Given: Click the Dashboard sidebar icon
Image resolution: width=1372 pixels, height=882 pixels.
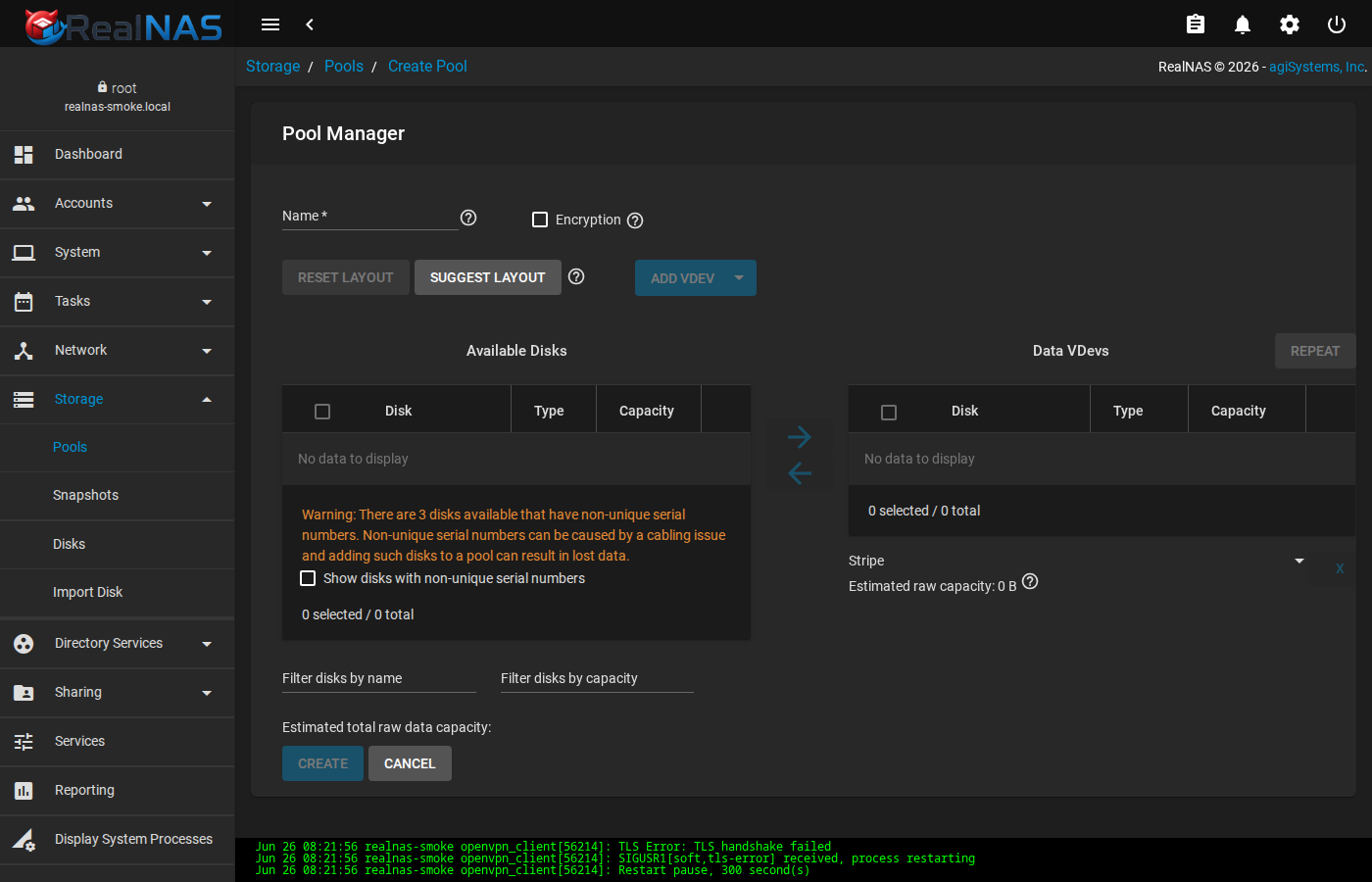Looking at the screenshot, I should [24, 154].
